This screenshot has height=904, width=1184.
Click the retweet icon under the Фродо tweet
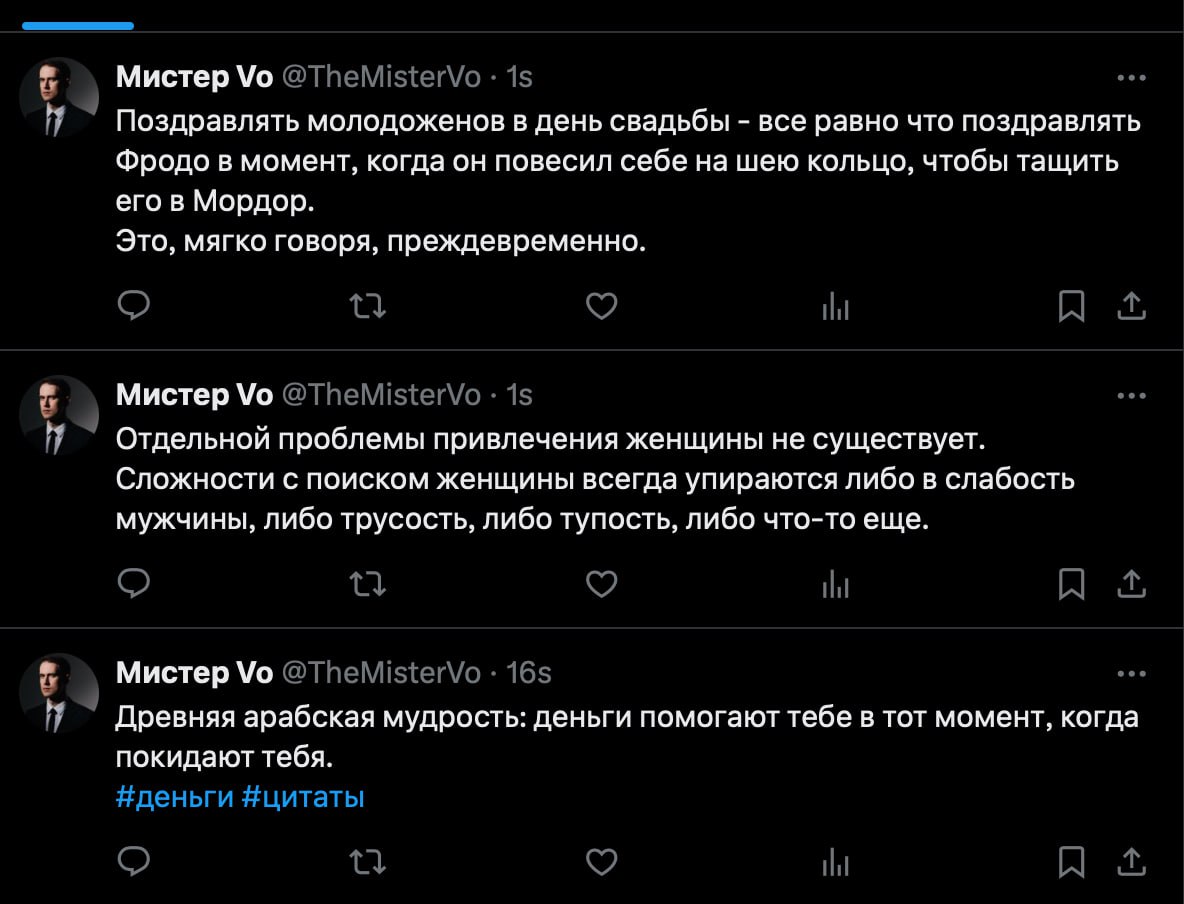[x=368, y=307]
